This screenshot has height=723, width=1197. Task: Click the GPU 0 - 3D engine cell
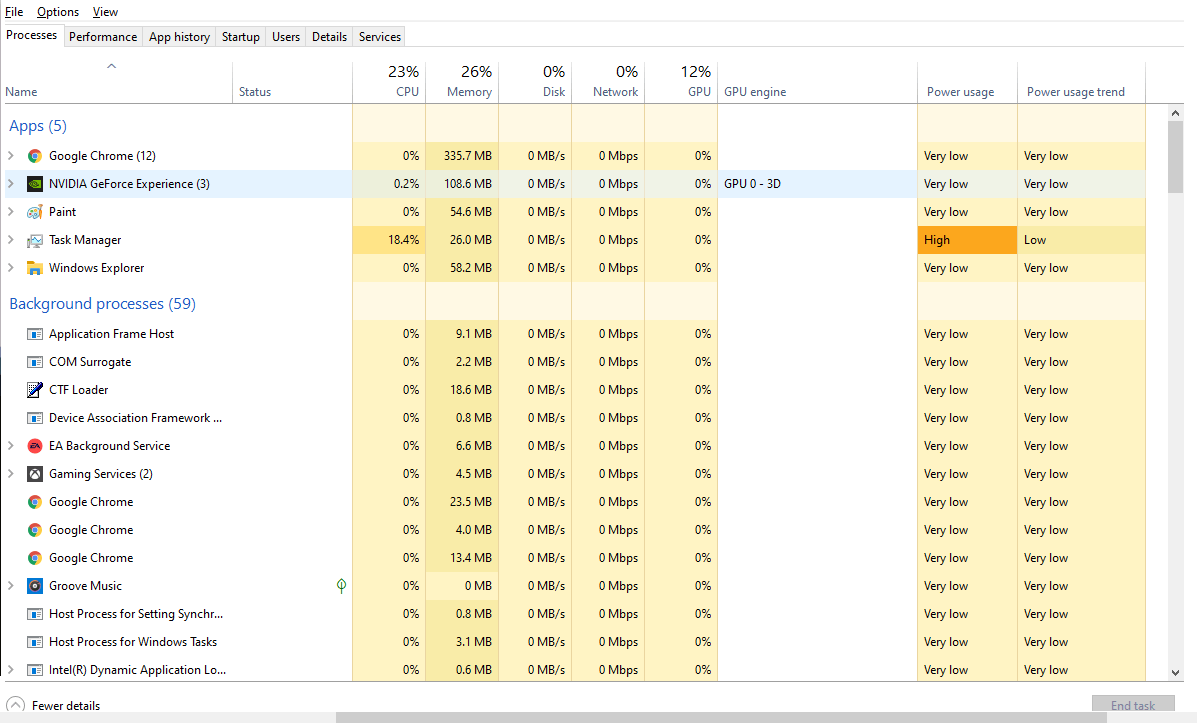pos(818,184)
